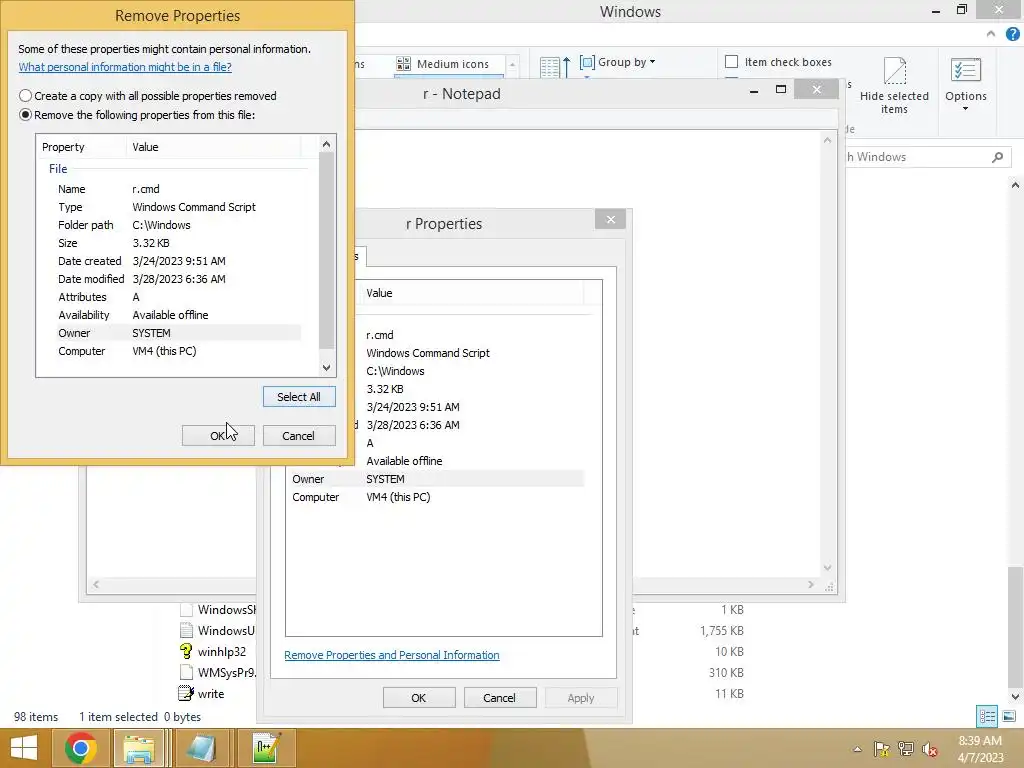
Task: Click Cancel in r Properties dialog
Action: click(500, 697)
